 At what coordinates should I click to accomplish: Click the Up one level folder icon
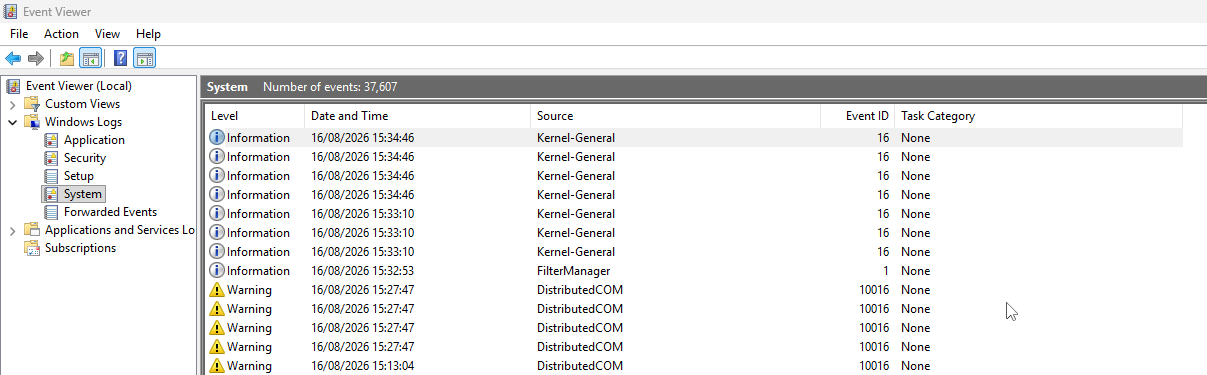pos(67,58)
